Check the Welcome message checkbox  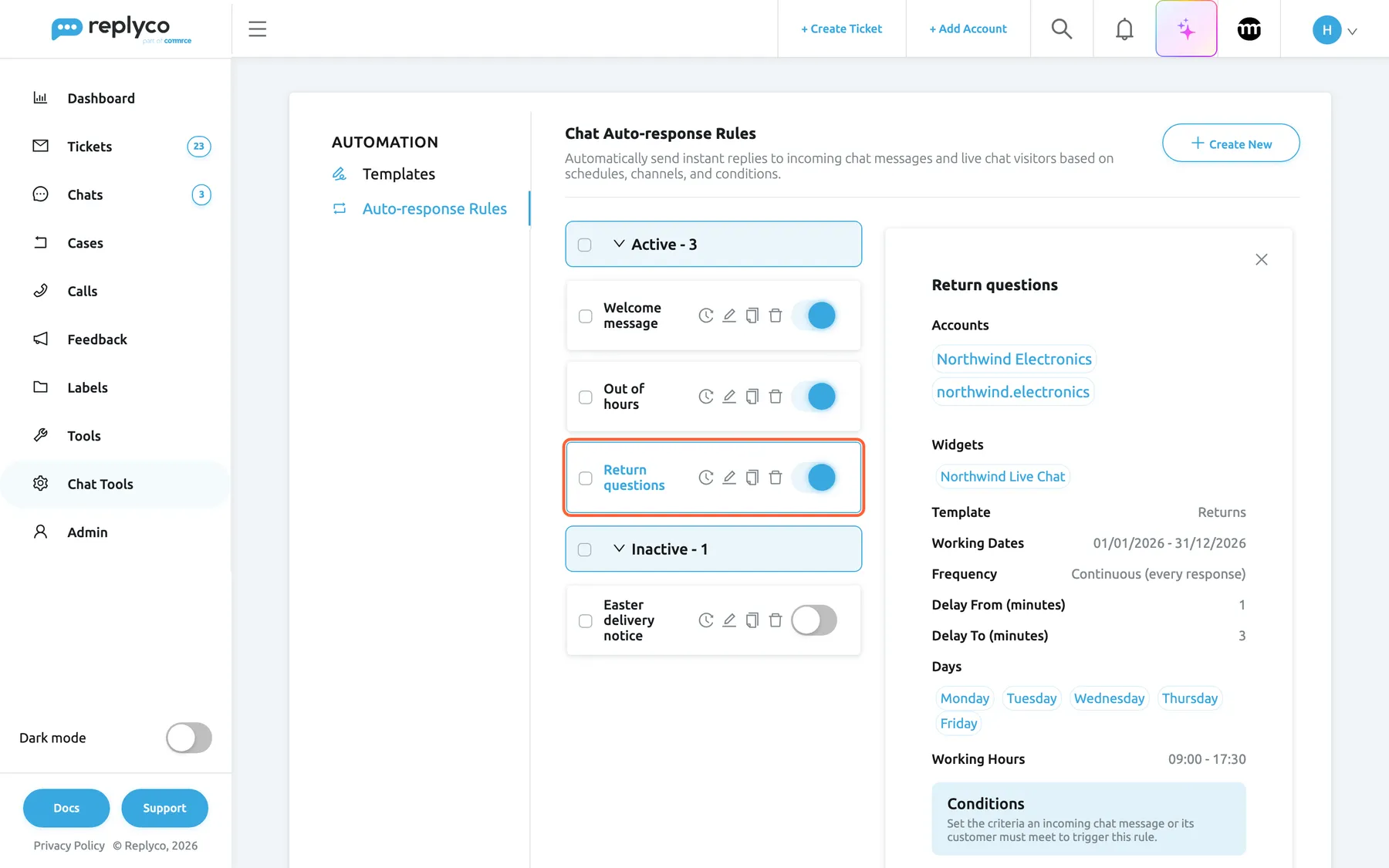point(586,316)
